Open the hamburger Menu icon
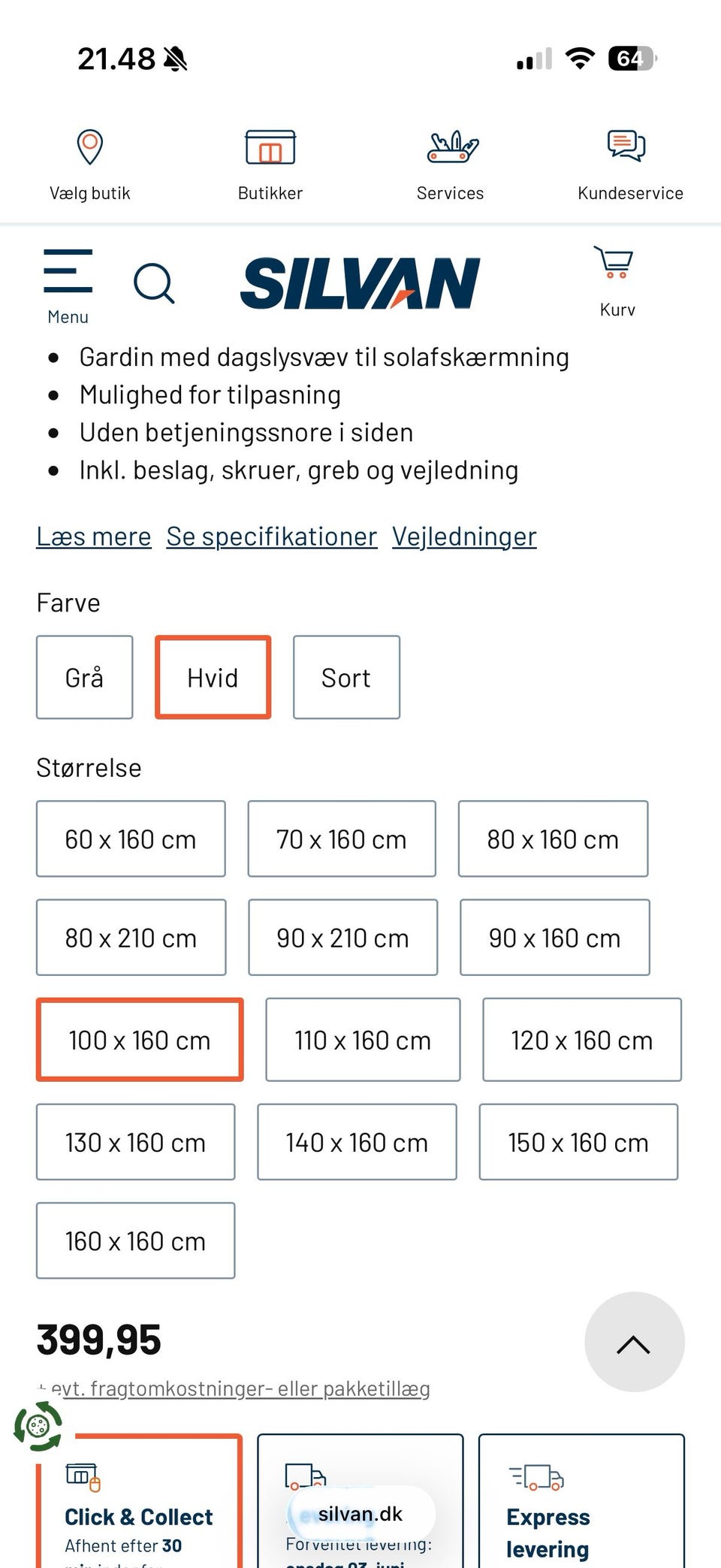 (x=68, y=270)
